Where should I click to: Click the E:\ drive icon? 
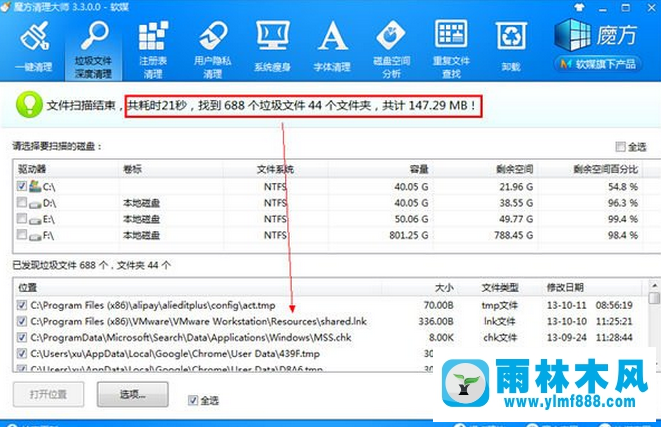(35, 220)
